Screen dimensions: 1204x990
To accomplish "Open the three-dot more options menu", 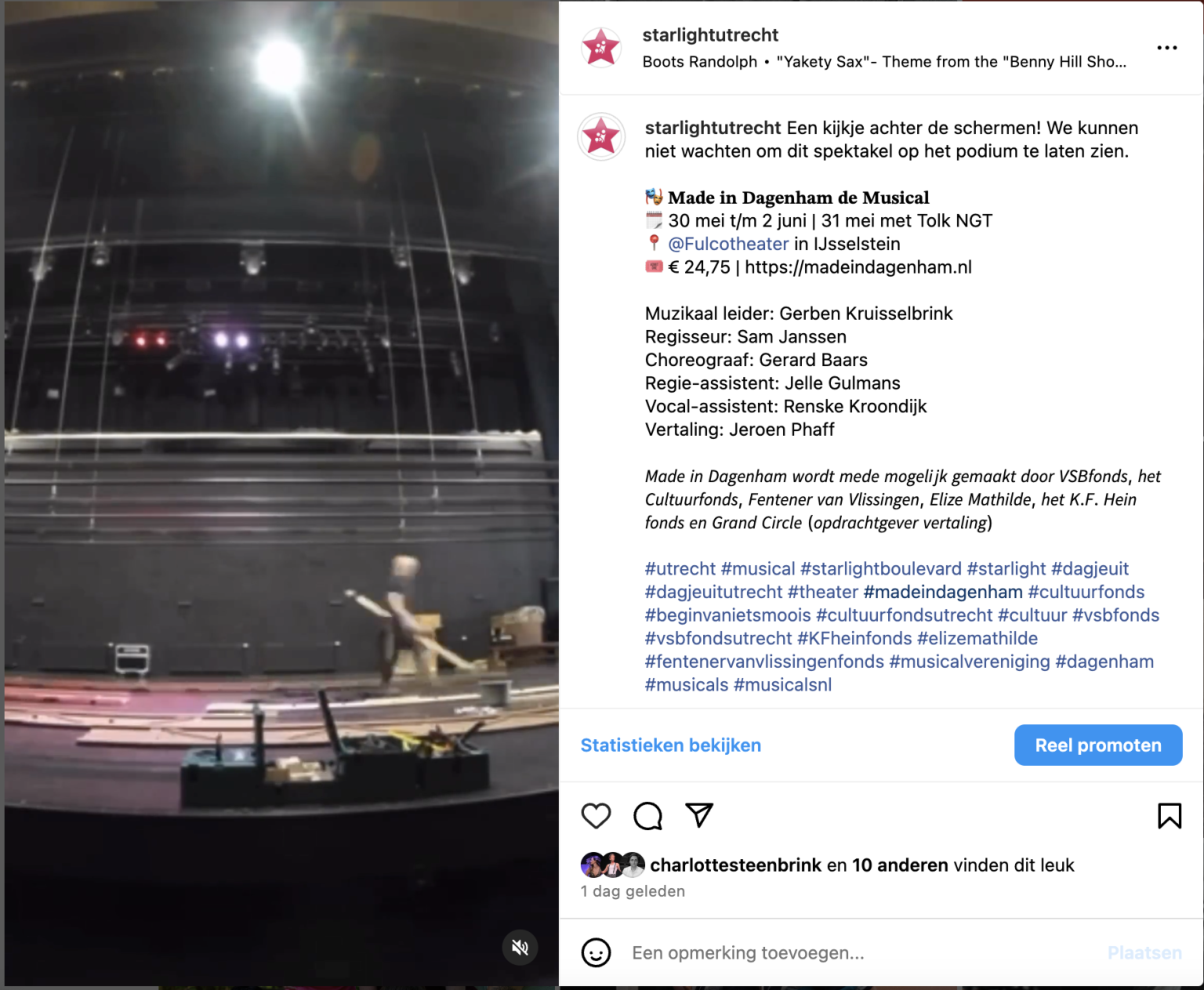I will pyautogui.click(x=1167, y=48).
